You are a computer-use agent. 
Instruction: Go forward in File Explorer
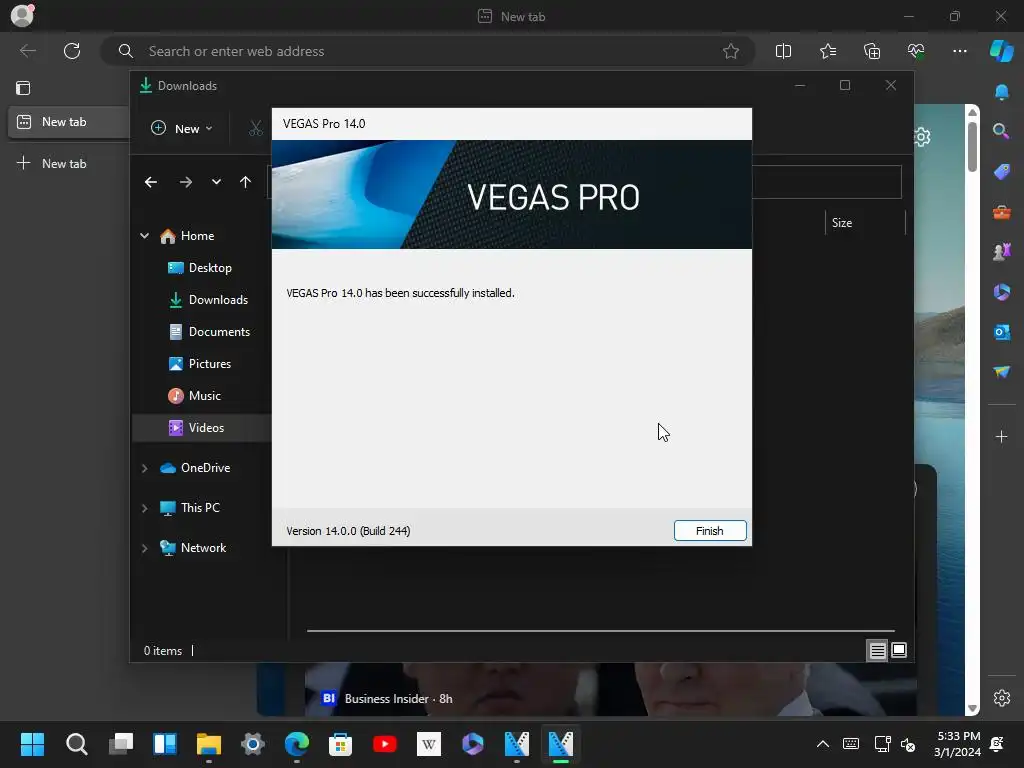(185, 182)
